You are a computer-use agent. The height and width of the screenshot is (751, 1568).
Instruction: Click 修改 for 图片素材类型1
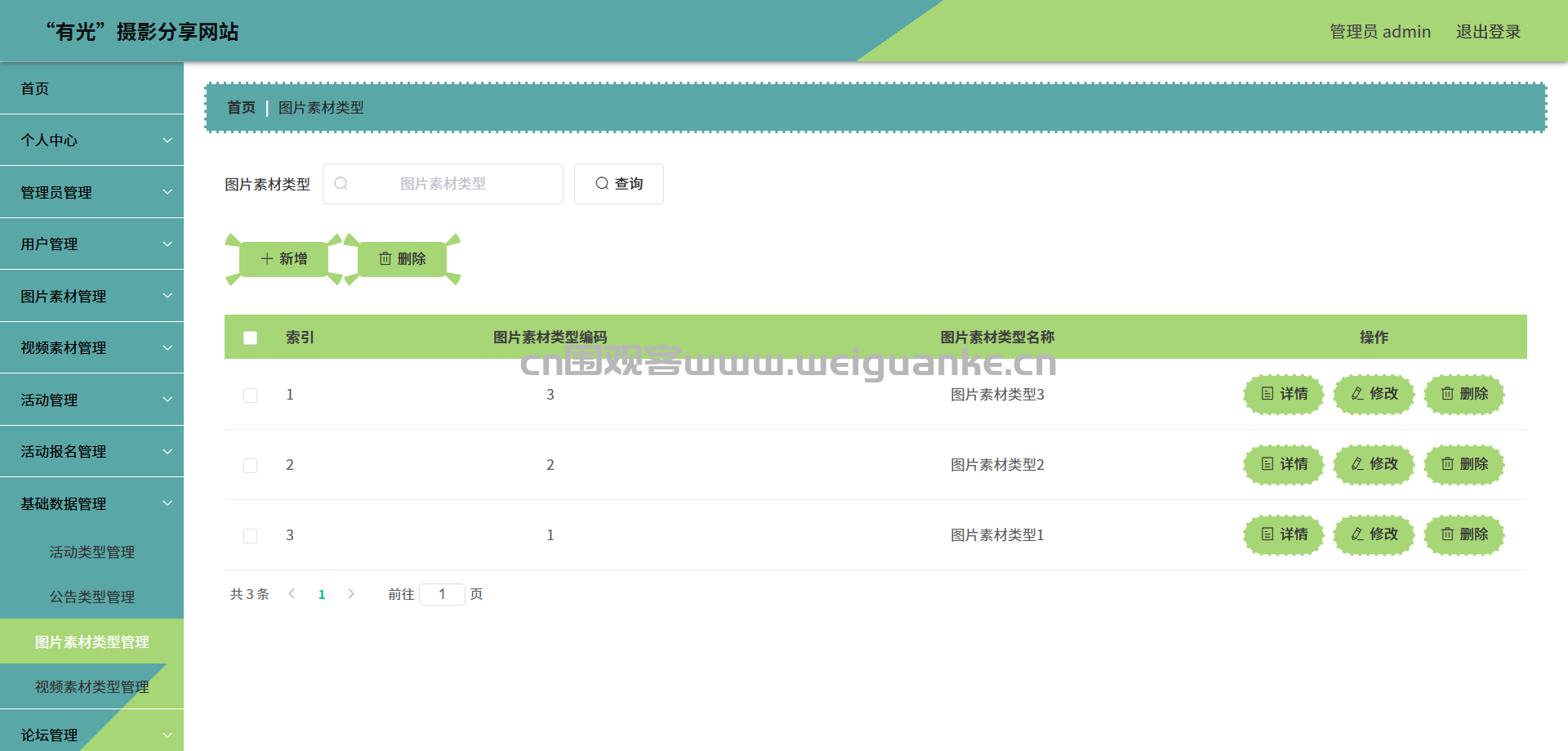[x=1374, y=535]
